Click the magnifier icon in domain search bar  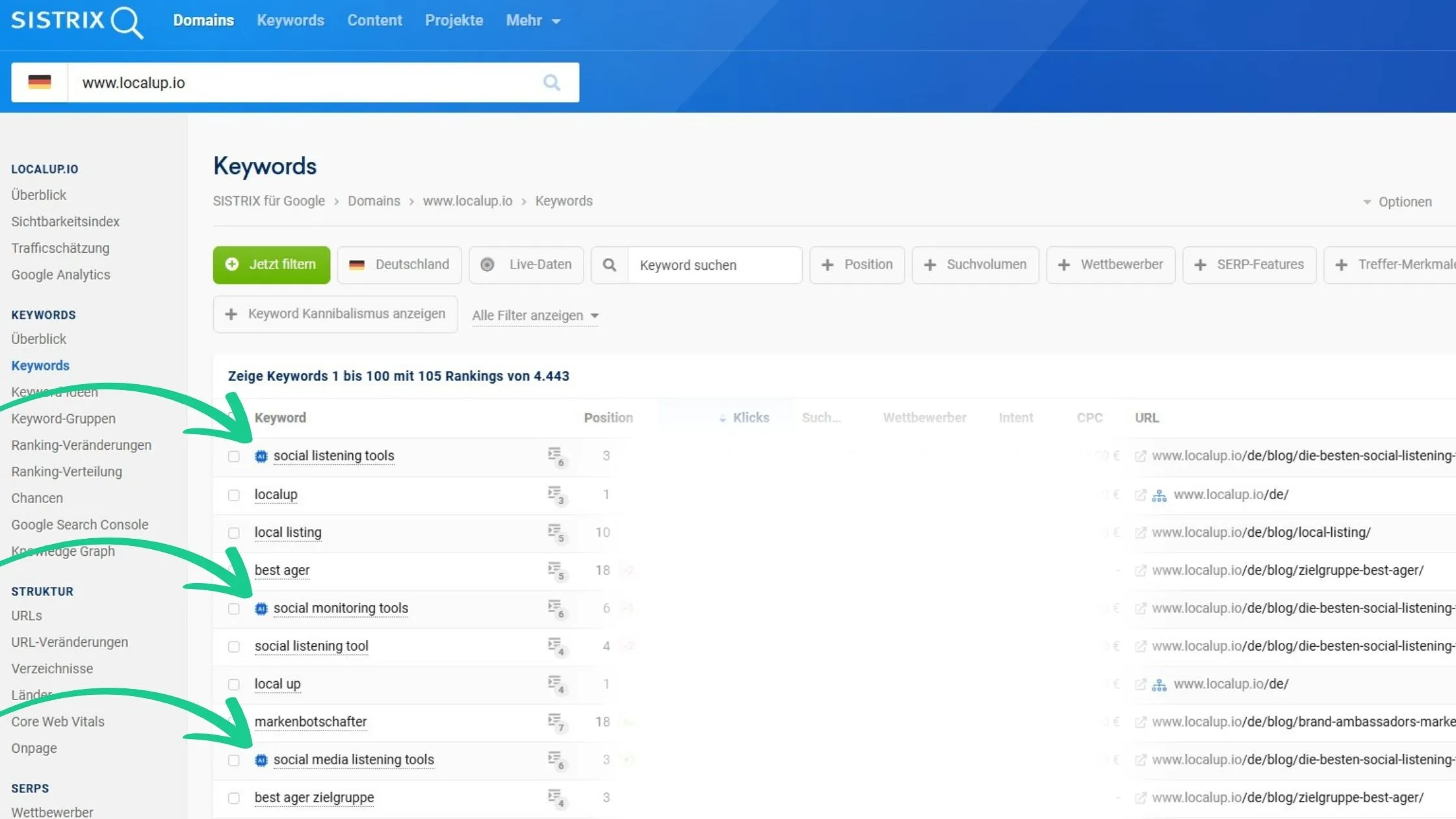tap(551, 83)
